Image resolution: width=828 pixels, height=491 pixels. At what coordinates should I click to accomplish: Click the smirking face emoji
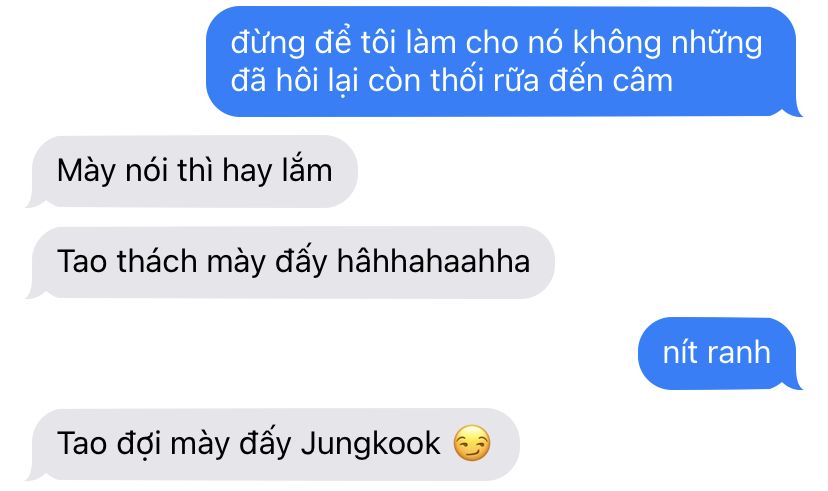point(472,443)
